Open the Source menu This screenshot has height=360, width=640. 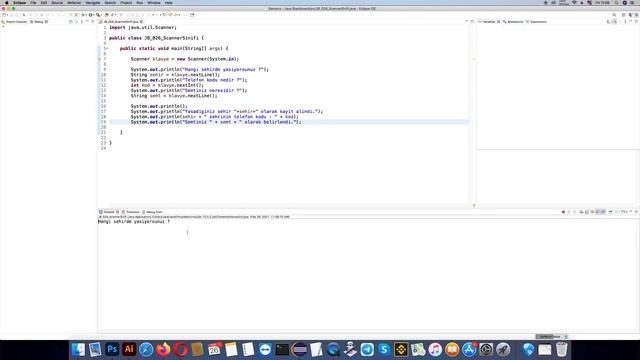point(57,3)
